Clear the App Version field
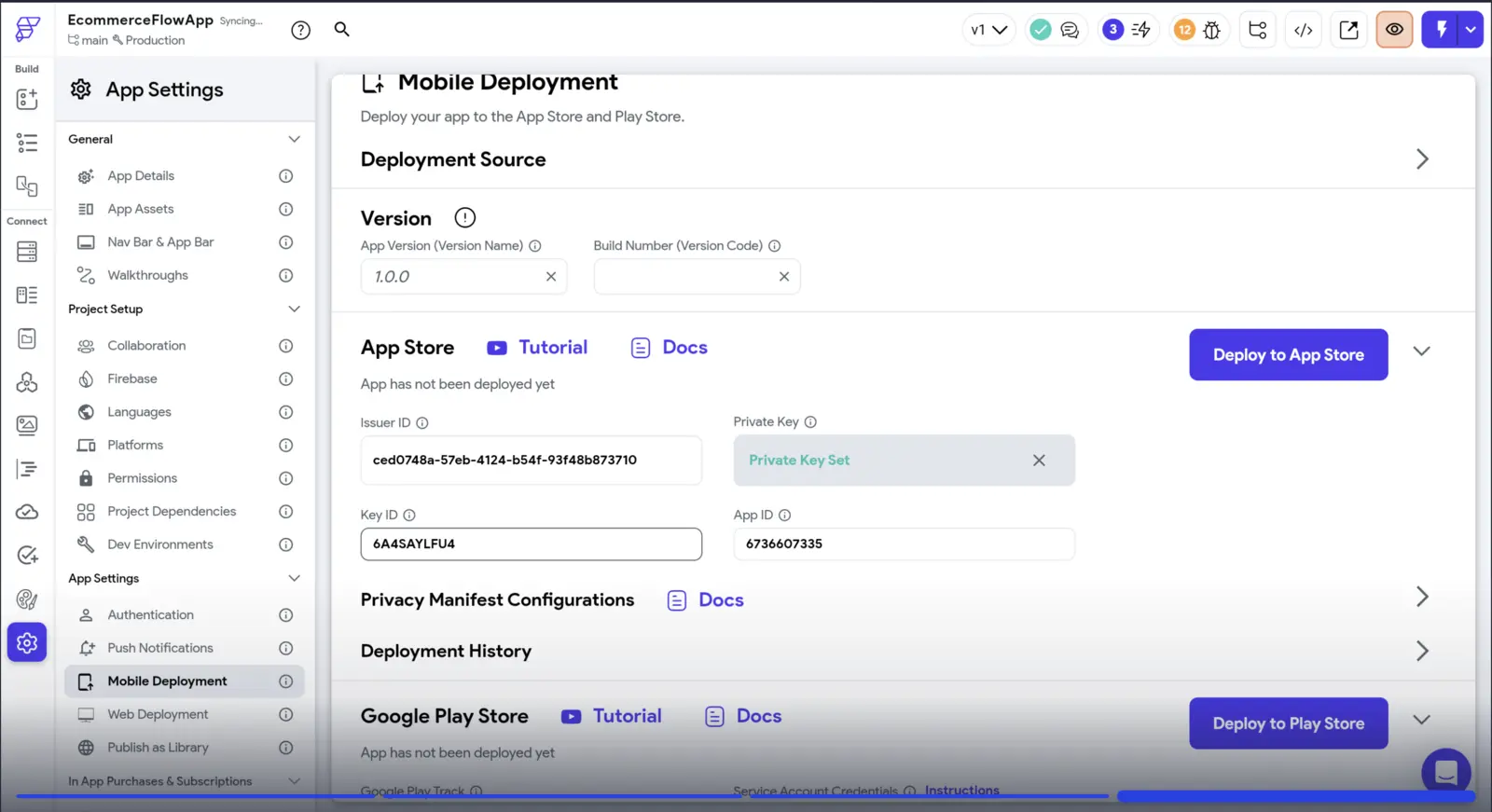 tap(551, 277)
